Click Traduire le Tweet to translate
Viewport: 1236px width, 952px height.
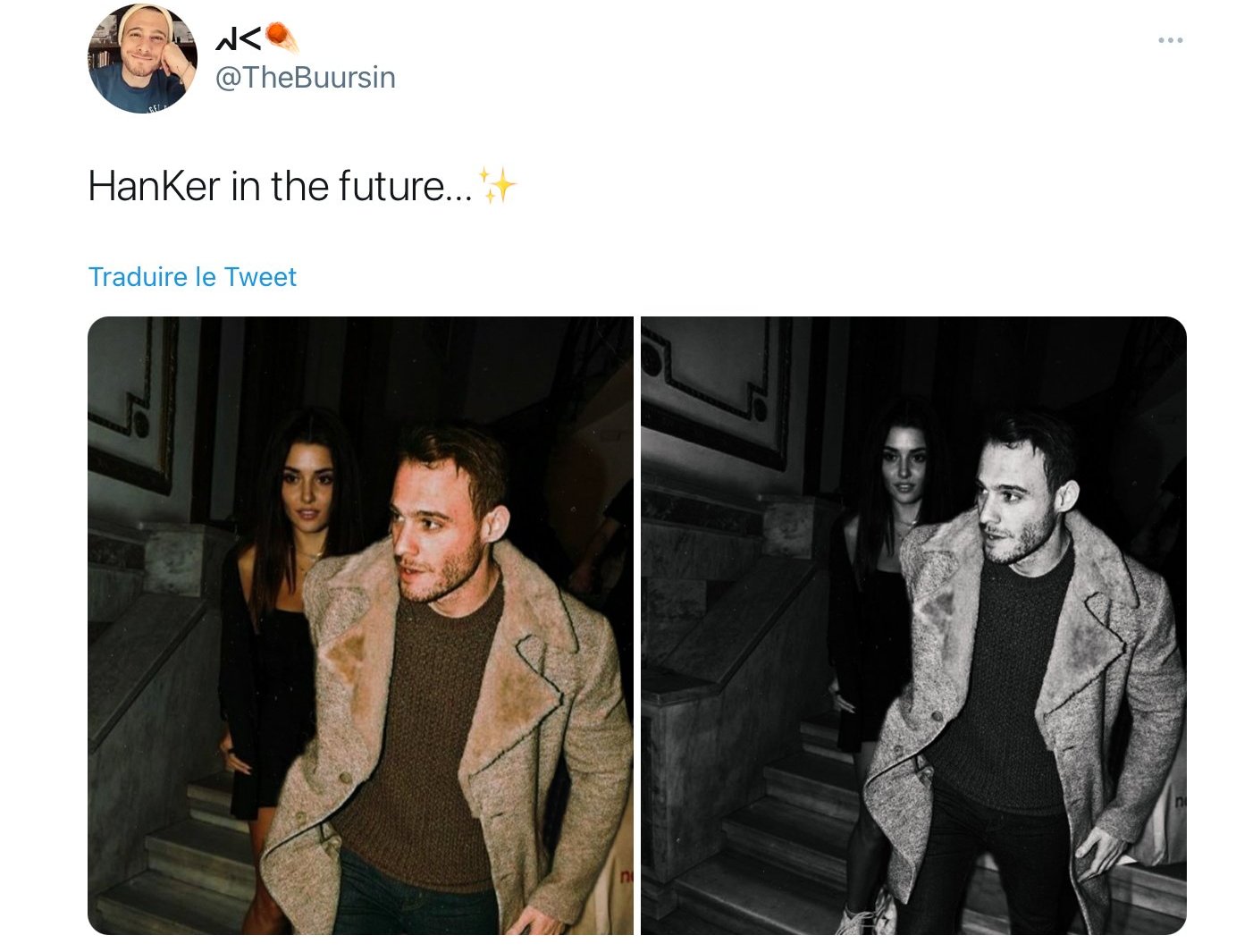[x=192, y=277]
